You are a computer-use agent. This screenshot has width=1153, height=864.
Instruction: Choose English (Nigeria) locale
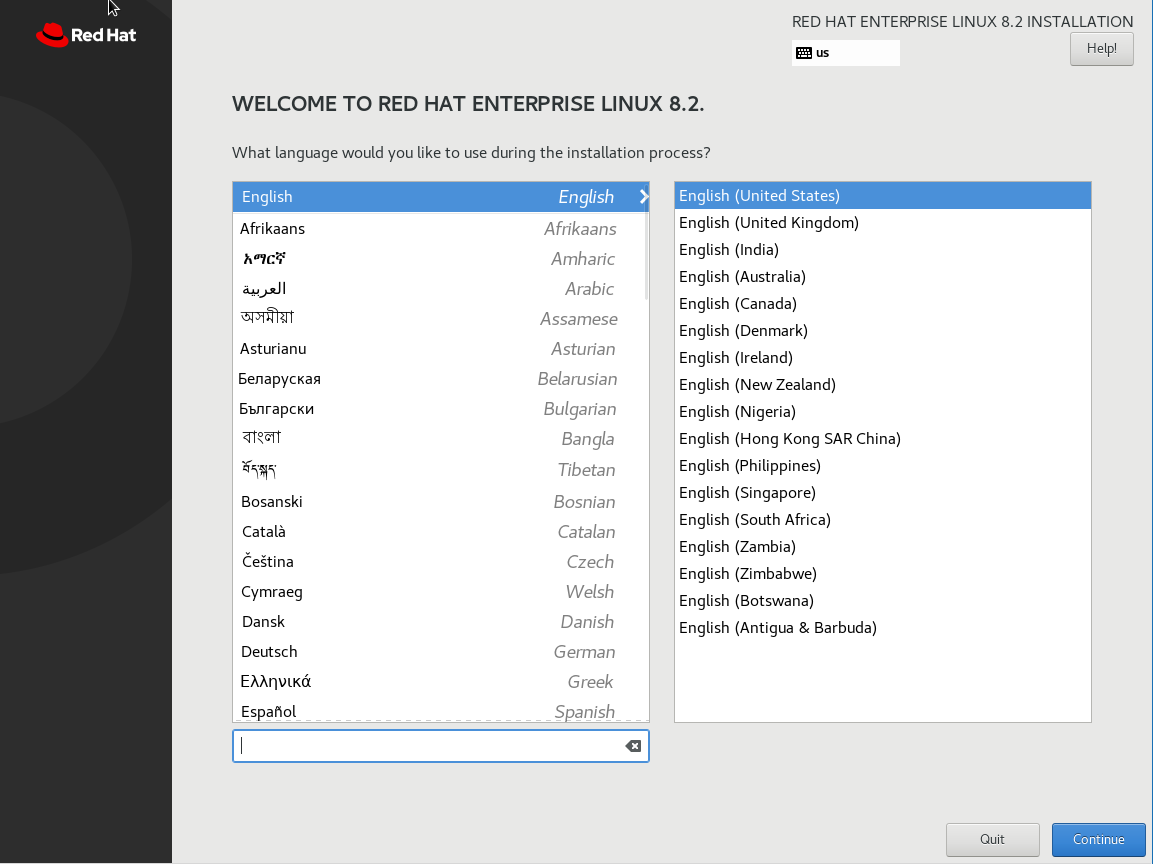click(x=882, y=412)
